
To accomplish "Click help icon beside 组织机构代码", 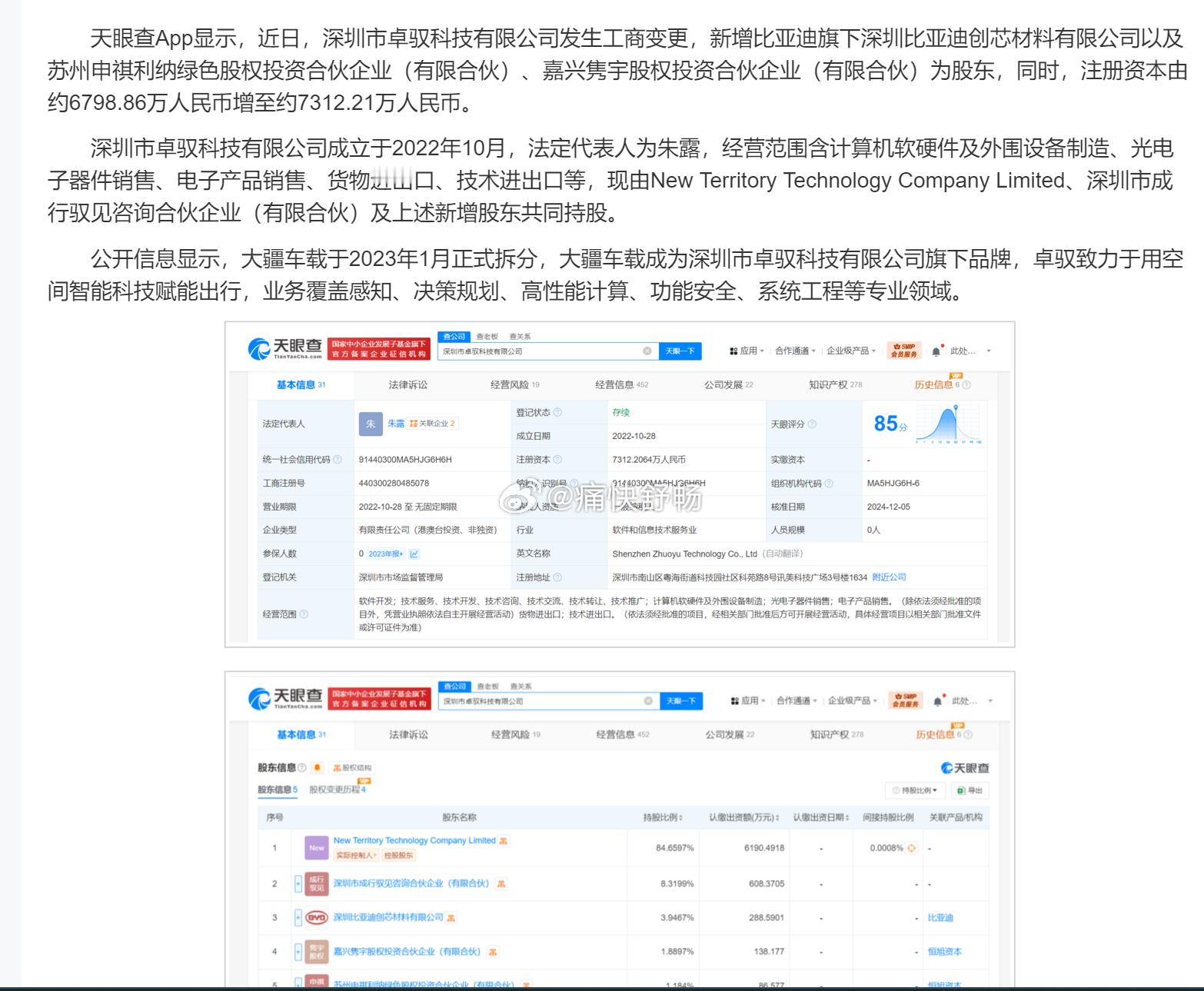I will coord(829,484).
